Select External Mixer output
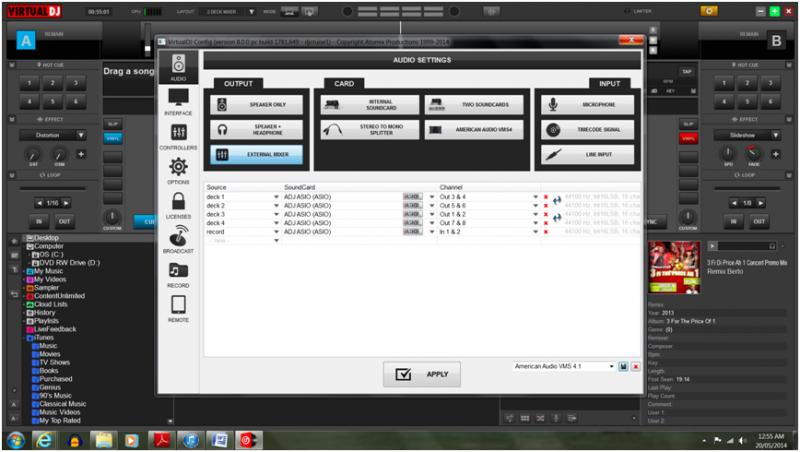800x452 pixels. [256, 154]
